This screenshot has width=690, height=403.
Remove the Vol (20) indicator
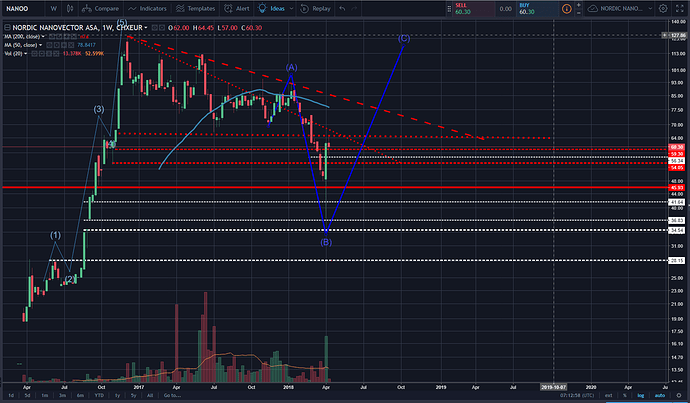pos(56,54)
